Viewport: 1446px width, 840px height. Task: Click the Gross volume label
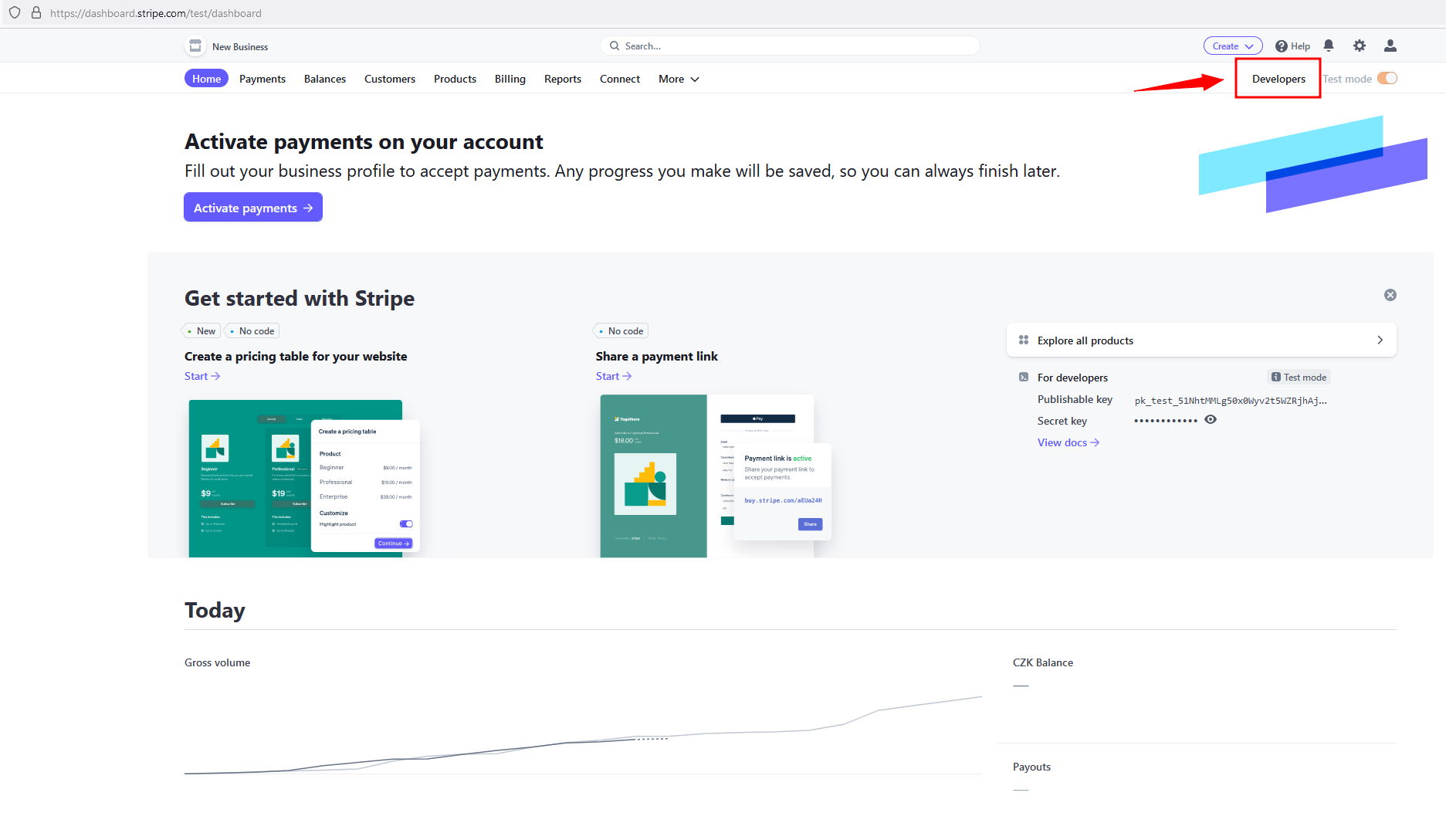(x=217, y=662)
